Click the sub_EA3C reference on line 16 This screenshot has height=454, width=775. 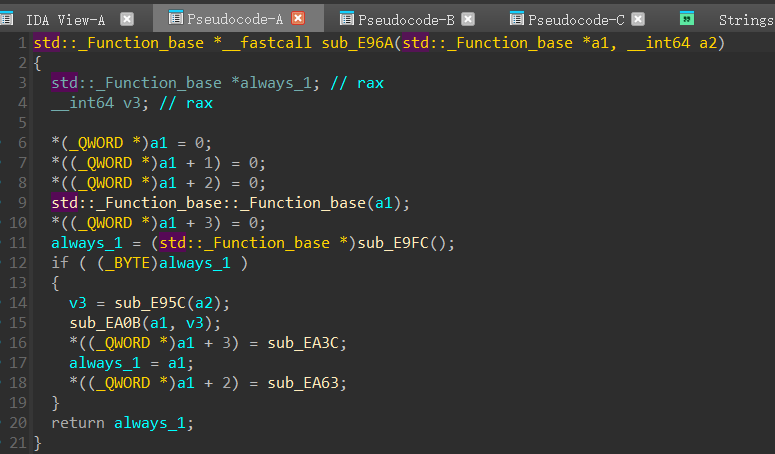[303, 343]
